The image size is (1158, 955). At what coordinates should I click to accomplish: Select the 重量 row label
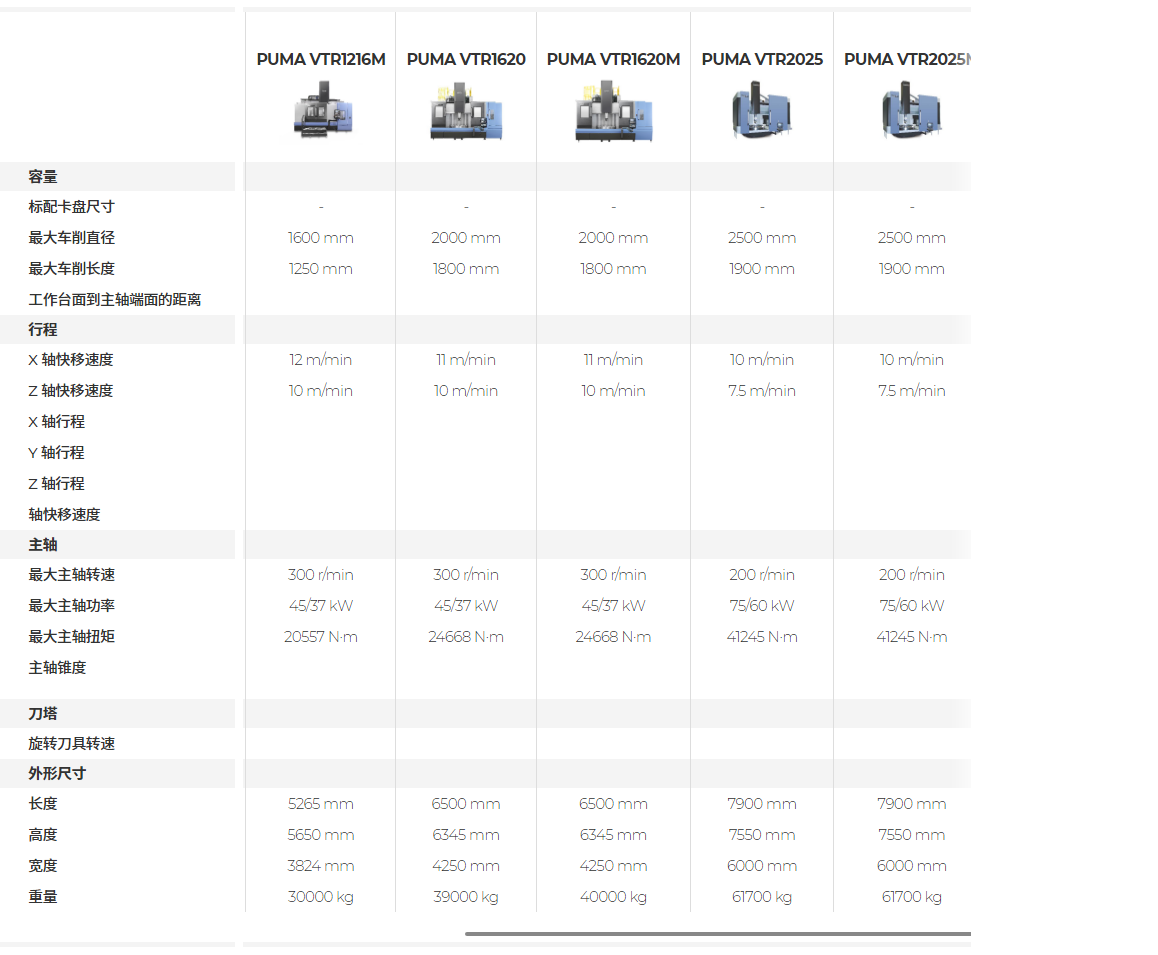coord(43,897)
